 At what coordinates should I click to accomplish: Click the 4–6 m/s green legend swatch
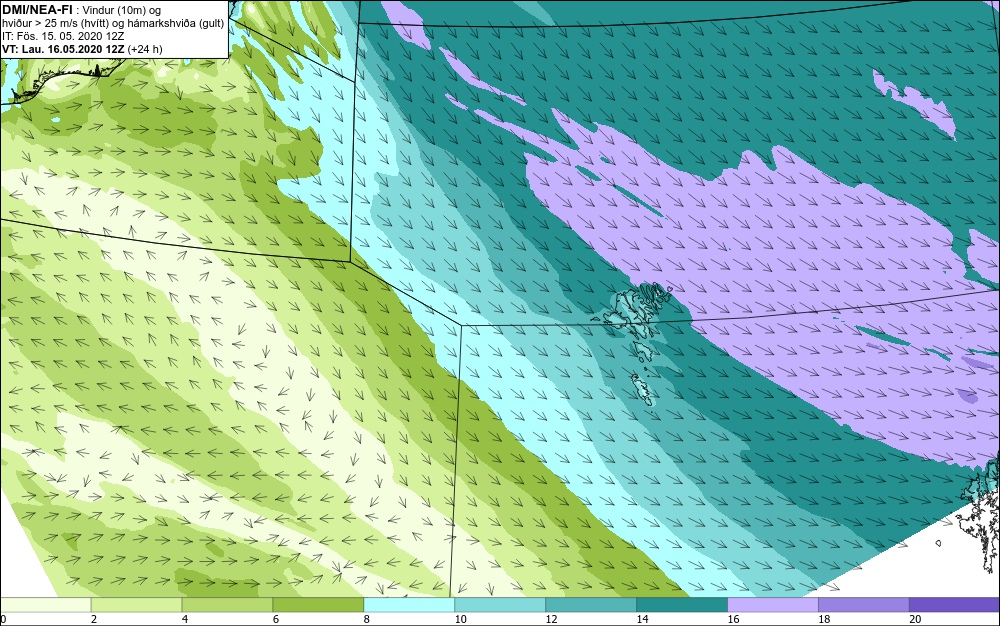click(x=227, y=604)
